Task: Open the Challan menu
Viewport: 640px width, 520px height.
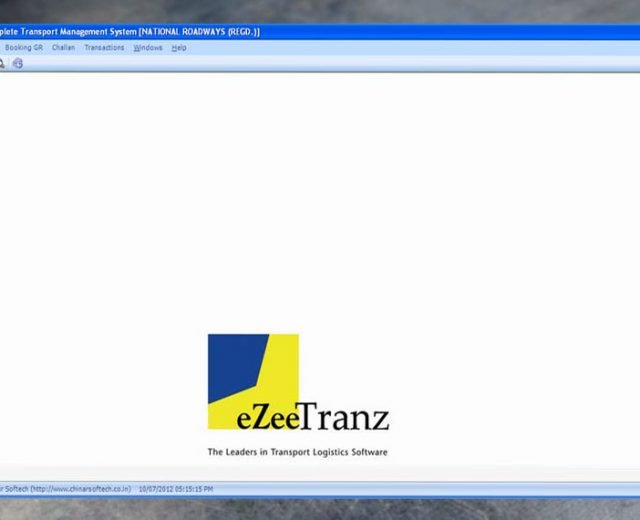Action: pyautogui.click(x=63, y=48)
